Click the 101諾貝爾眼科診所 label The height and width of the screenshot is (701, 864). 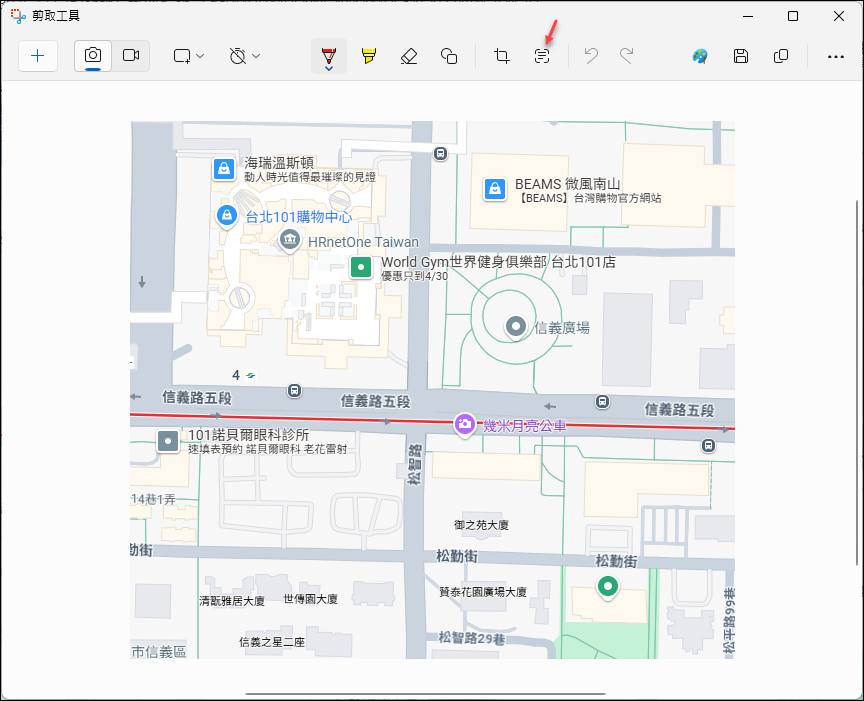(x=249, y=435)
